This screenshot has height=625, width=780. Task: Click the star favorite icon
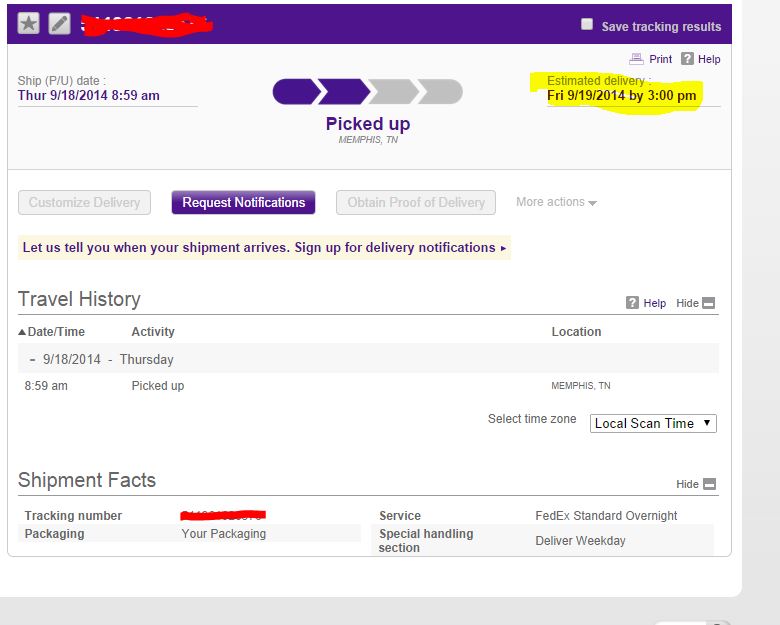pyautogui.click(x=29, y=23)
